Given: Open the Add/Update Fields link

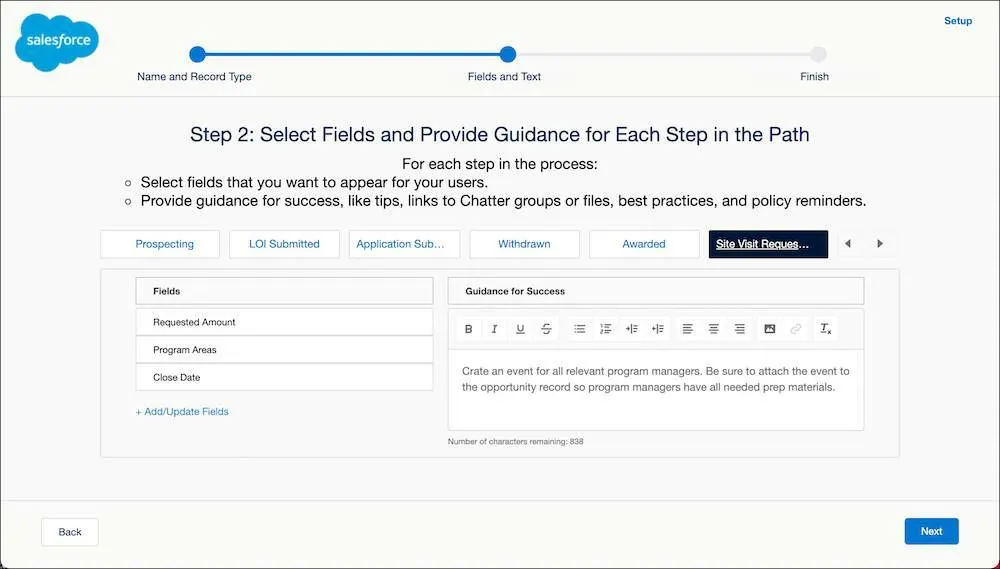Looking at the screenshot, I should click(182, 412).
